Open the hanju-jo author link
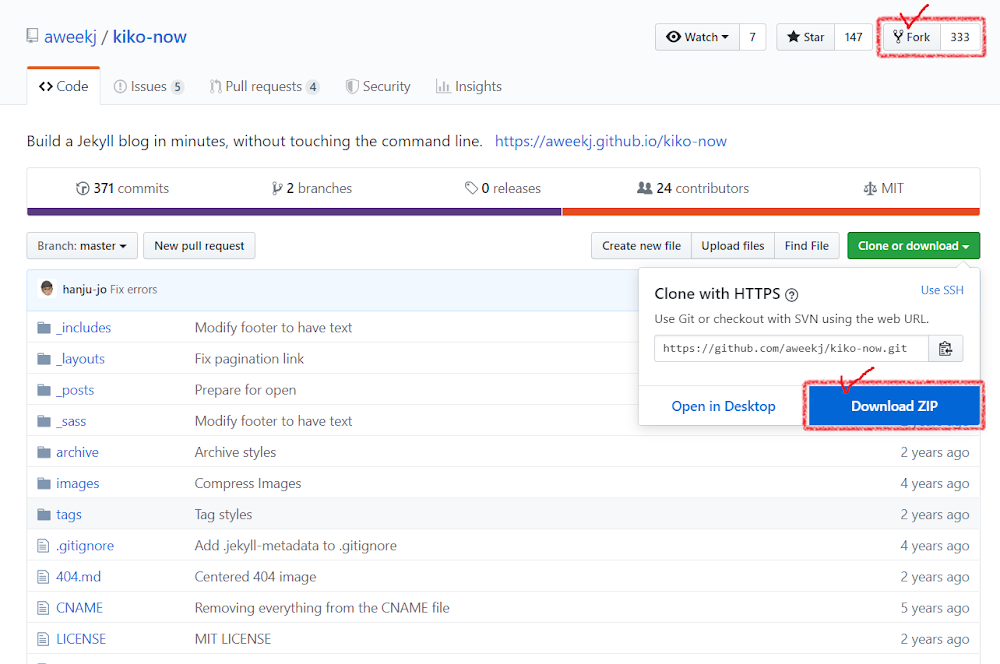Viewport: 1000px width, 664px height. pyautogui.click(x=84, y=290)
